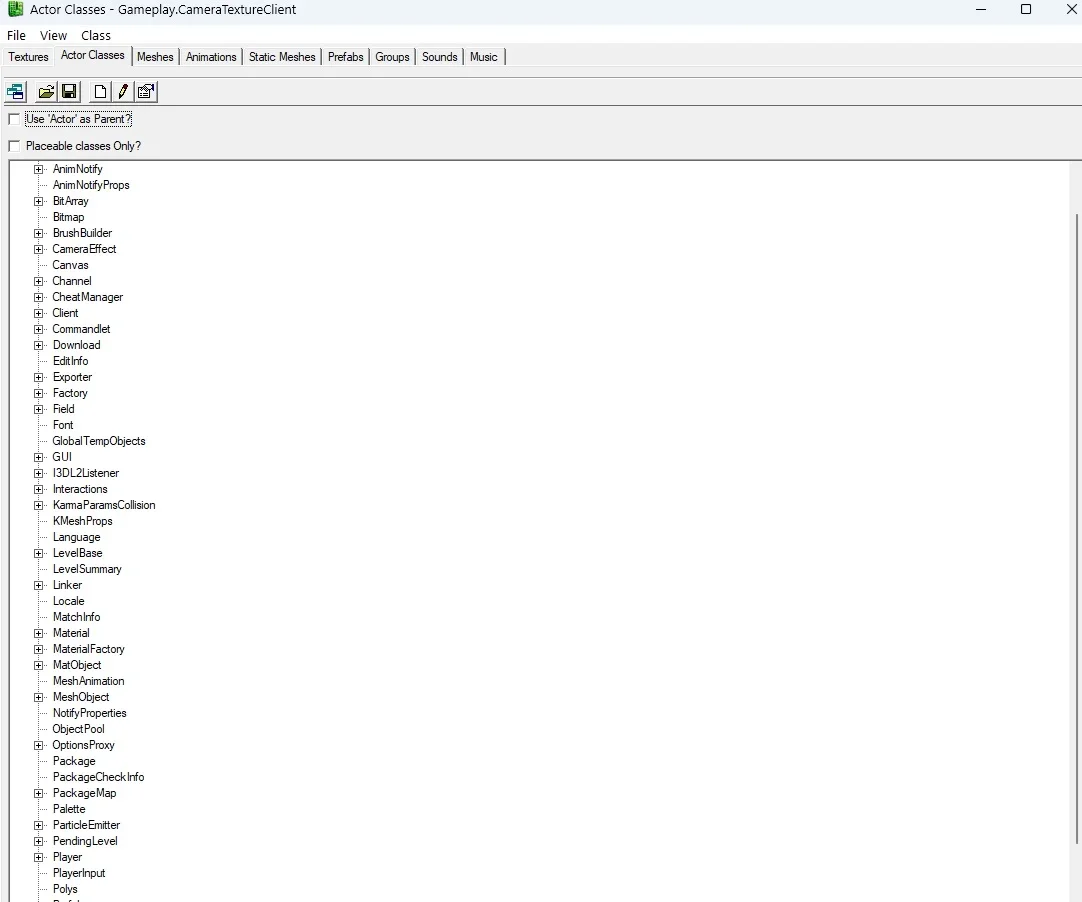Viewport: 1082px width, 902px height.
Task: Select the Language class
Action: [x=77, y=537]
